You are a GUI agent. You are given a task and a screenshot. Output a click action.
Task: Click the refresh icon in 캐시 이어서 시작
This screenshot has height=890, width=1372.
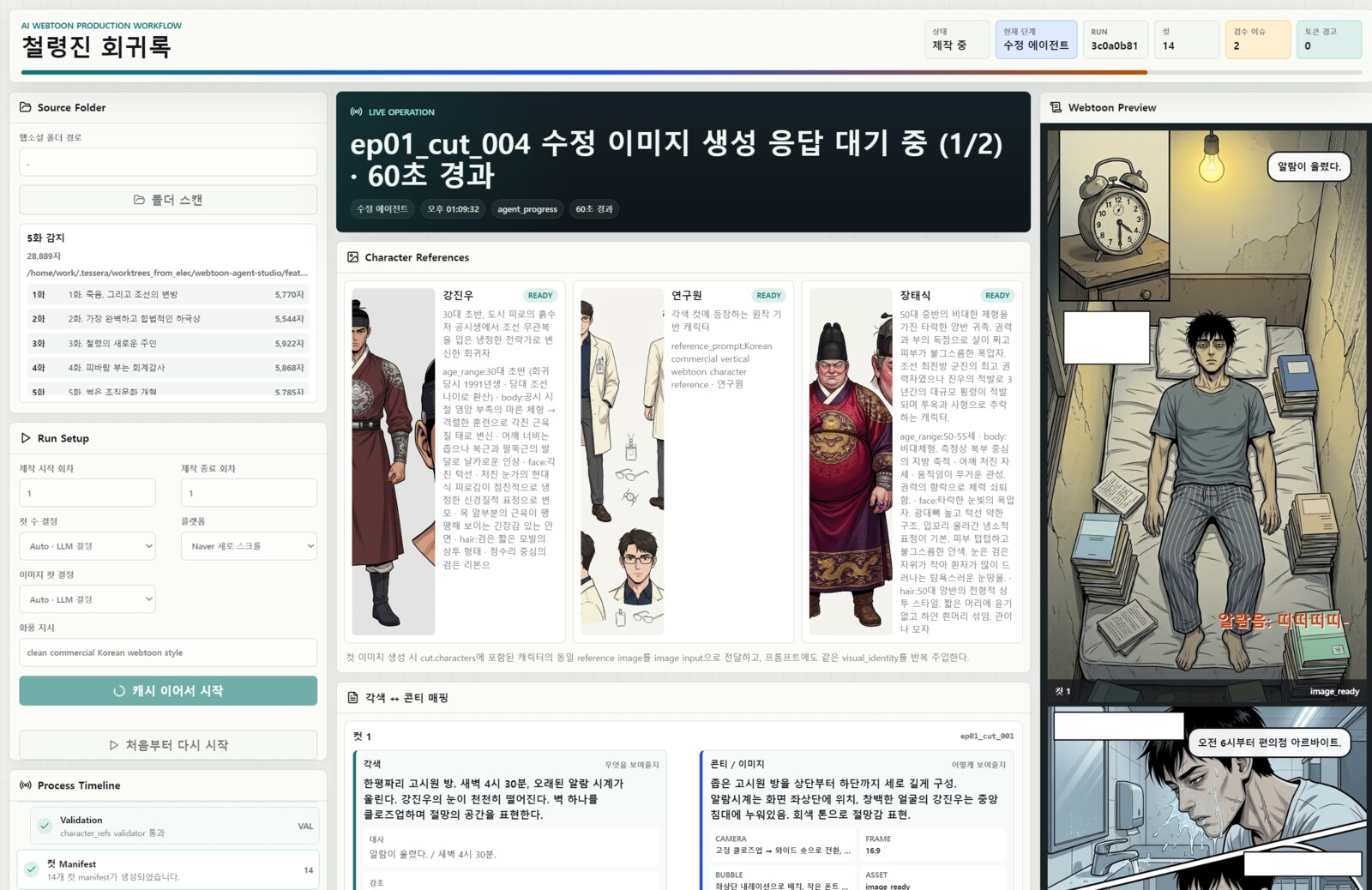119,691
